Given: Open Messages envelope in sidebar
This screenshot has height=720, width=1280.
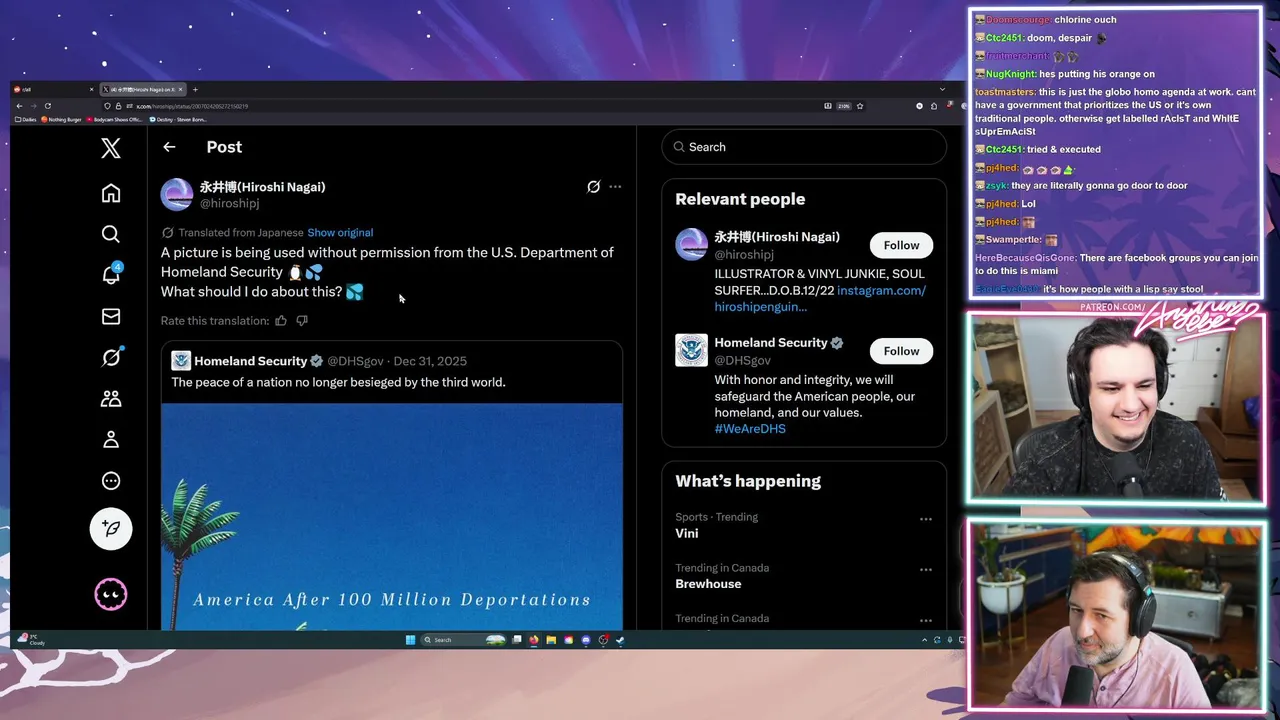Looking at the screenshot, I should [x=111, y=316].
